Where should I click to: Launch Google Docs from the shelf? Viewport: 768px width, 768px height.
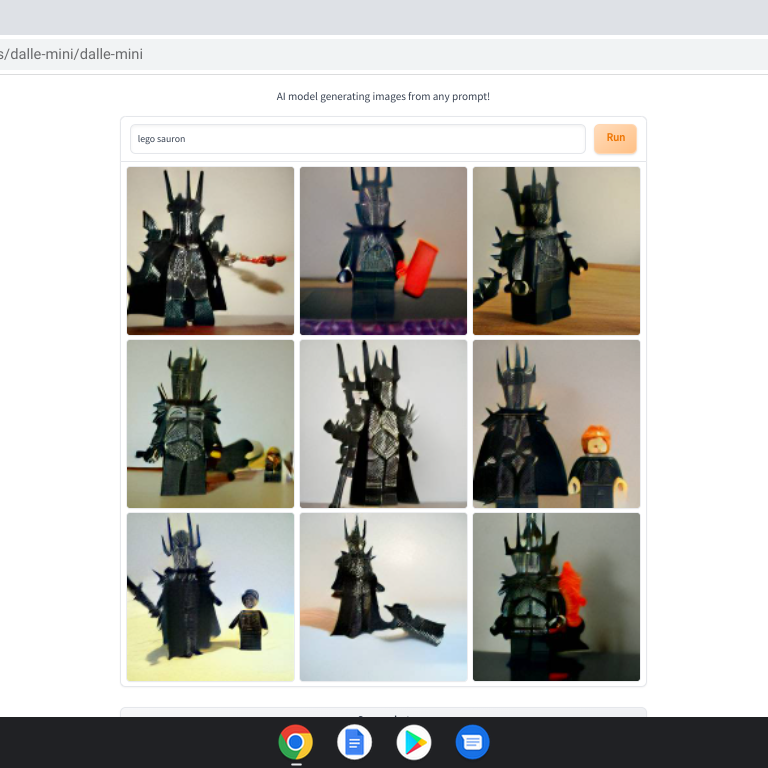pos(354,742)
